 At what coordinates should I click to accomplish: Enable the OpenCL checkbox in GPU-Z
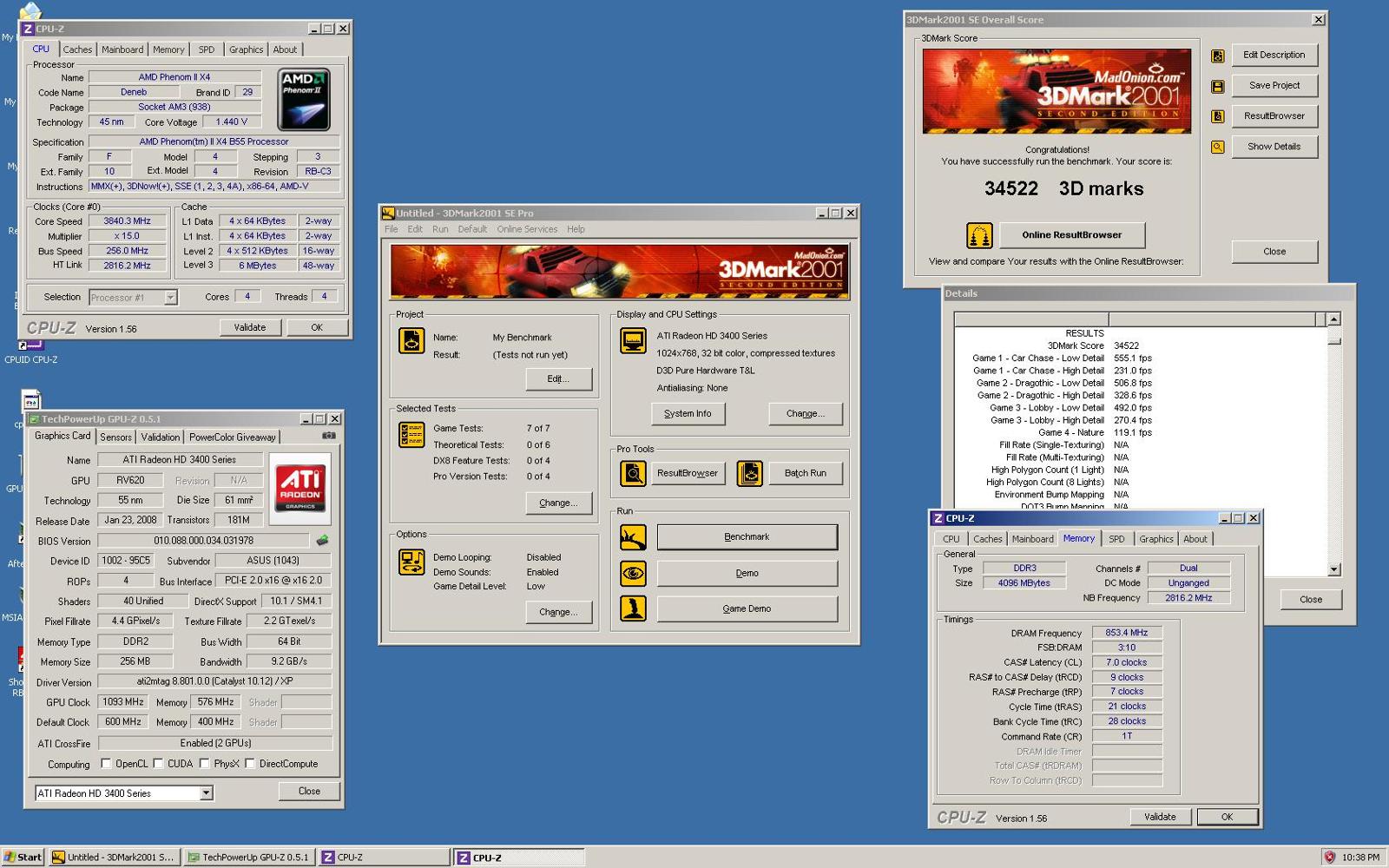coord(106,764)
